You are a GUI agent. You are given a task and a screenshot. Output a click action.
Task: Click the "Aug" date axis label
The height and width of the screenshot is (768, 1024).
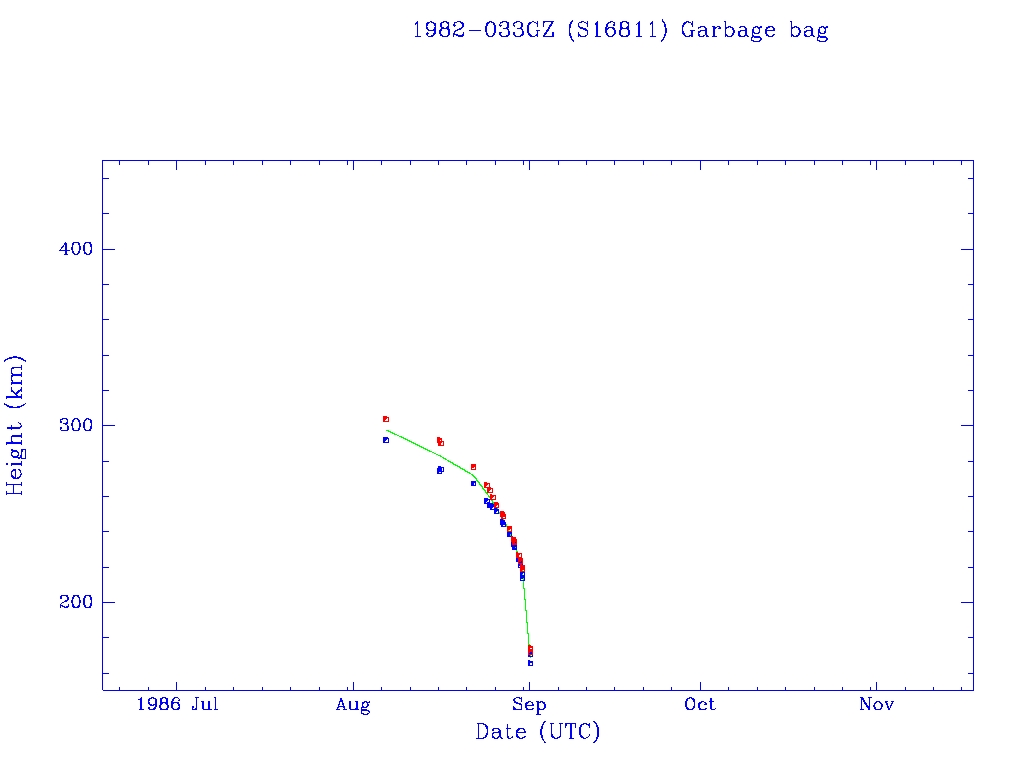coord(352,704)
